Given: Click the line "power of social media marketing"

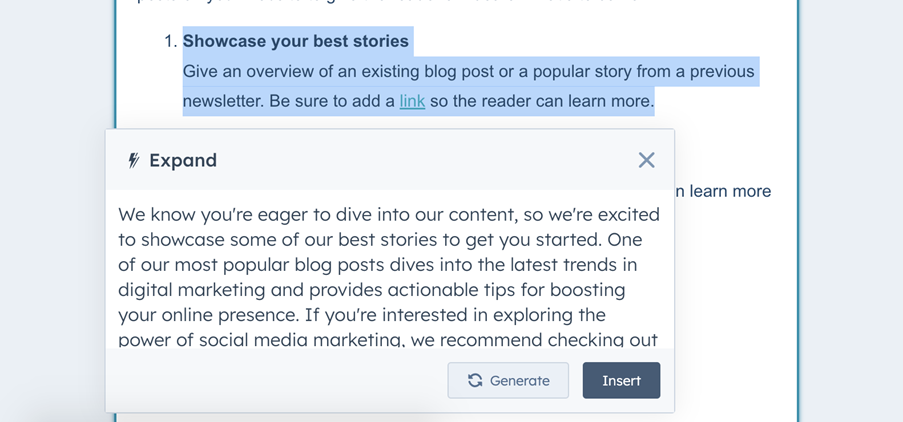Looking at the screenshot, I should point(388,340).
